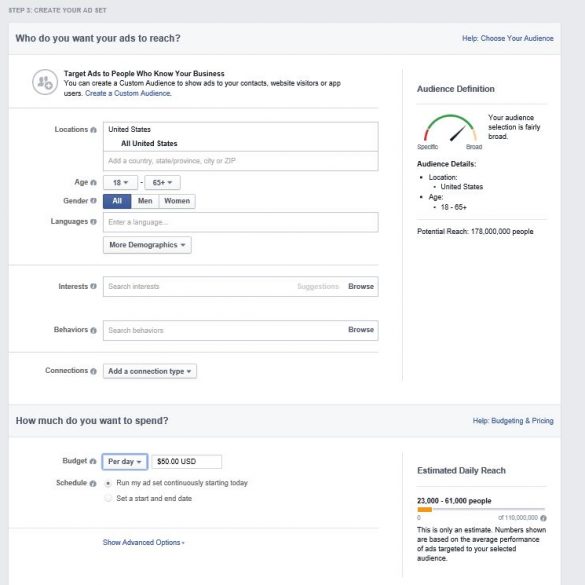The image size is (585, 585).
Task: Click the Custom Audience people icon
Action: coord(45,82)
